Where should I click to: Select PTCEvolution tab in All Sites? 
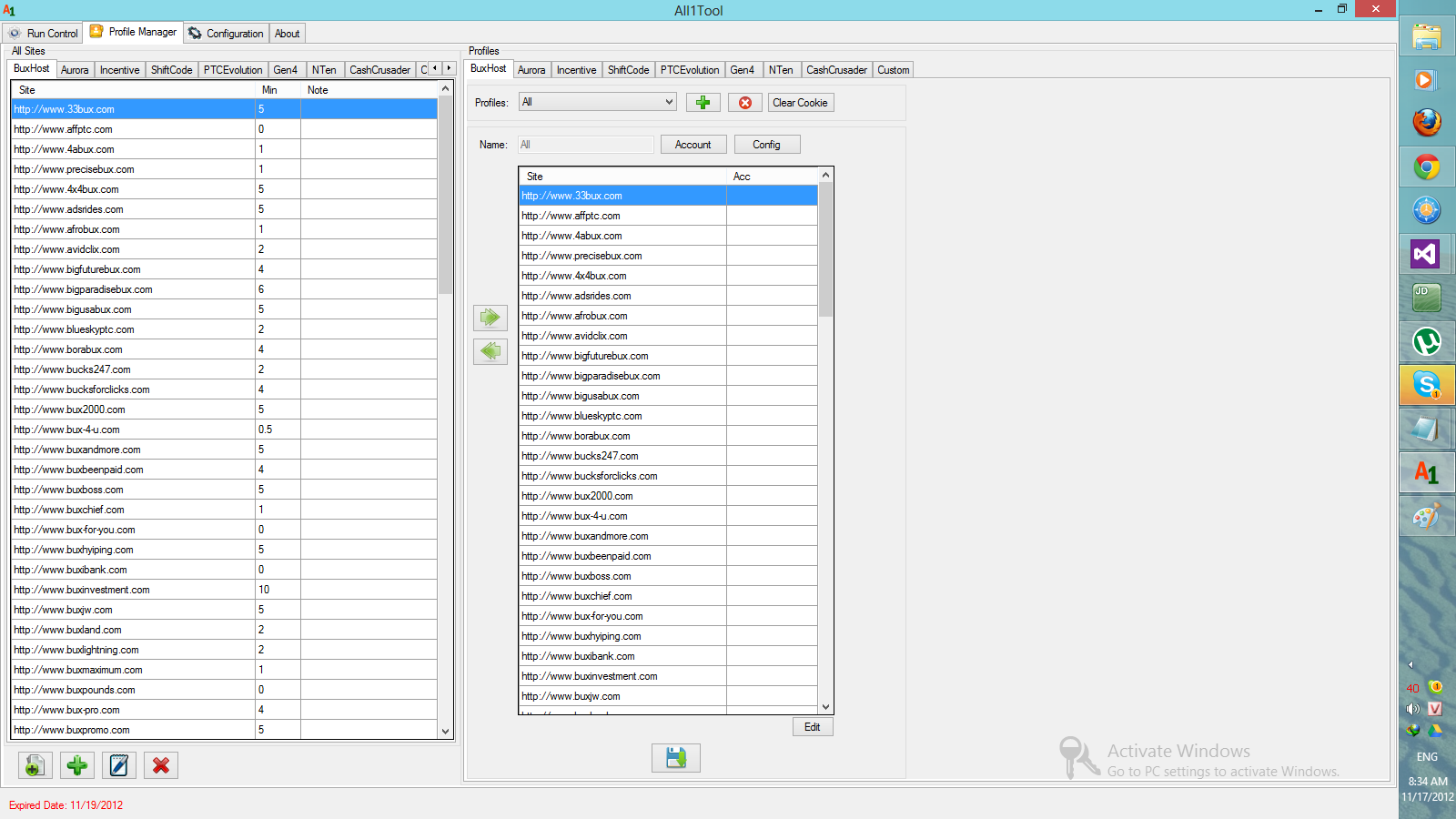click(232, 70)
